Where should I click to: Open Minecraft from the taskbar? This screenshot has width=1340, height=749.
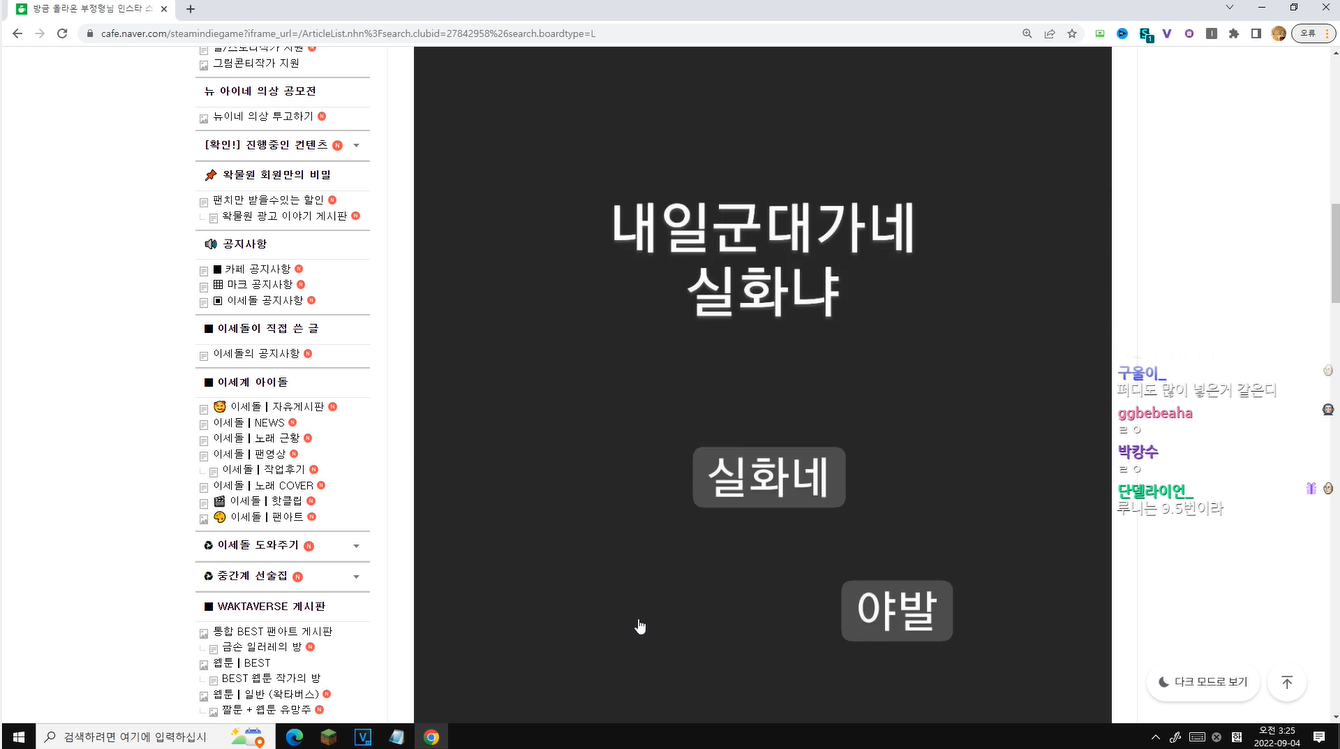coord(328,737)
